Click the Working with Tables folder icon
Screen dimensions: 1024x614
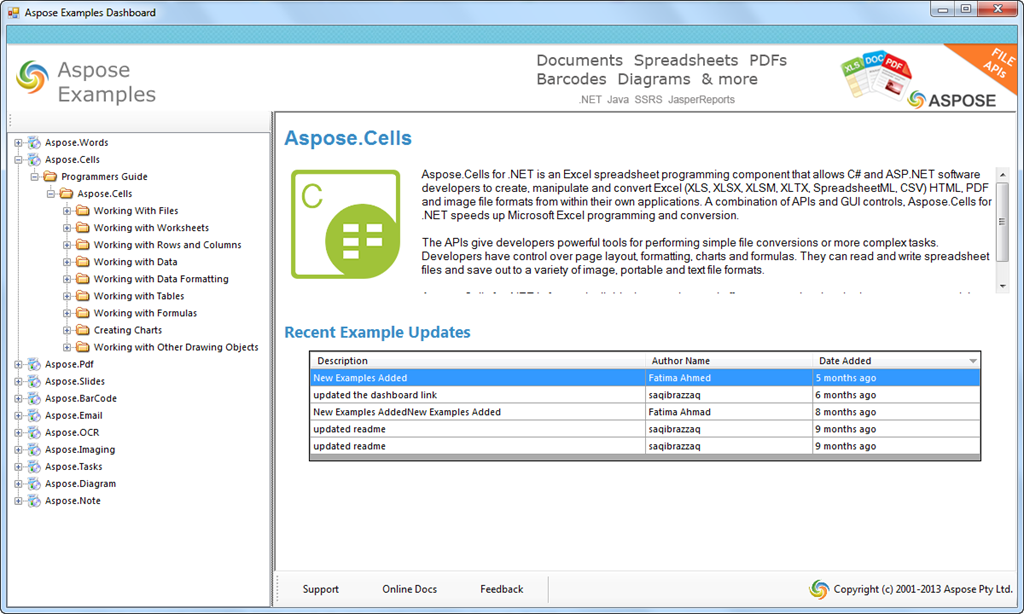(82, 296)
